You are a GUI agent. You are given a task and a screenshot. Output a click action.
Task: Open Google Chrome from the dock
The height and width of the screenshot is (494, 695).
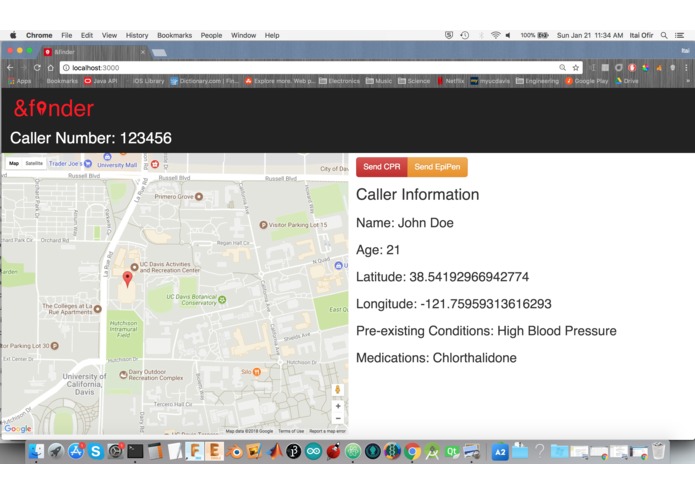click(412, 451)
